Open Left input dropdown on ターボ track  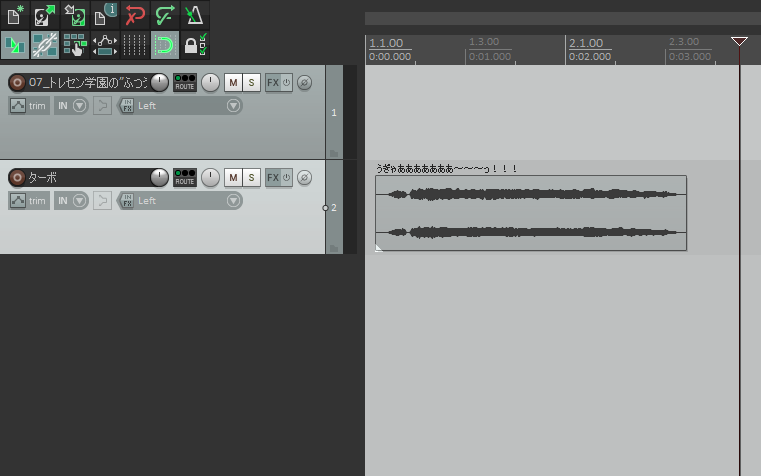click(x=188, y=201)
